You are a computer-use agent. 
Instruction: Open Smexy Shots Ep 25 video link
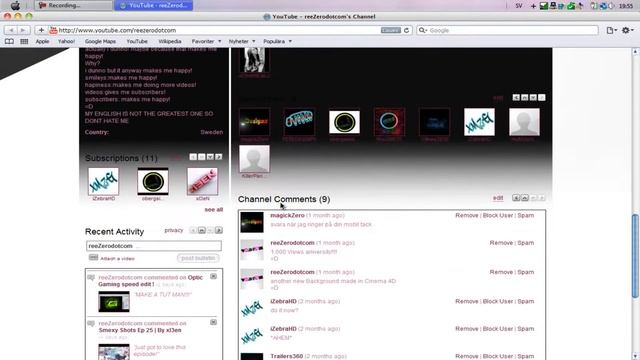[140, 330]
